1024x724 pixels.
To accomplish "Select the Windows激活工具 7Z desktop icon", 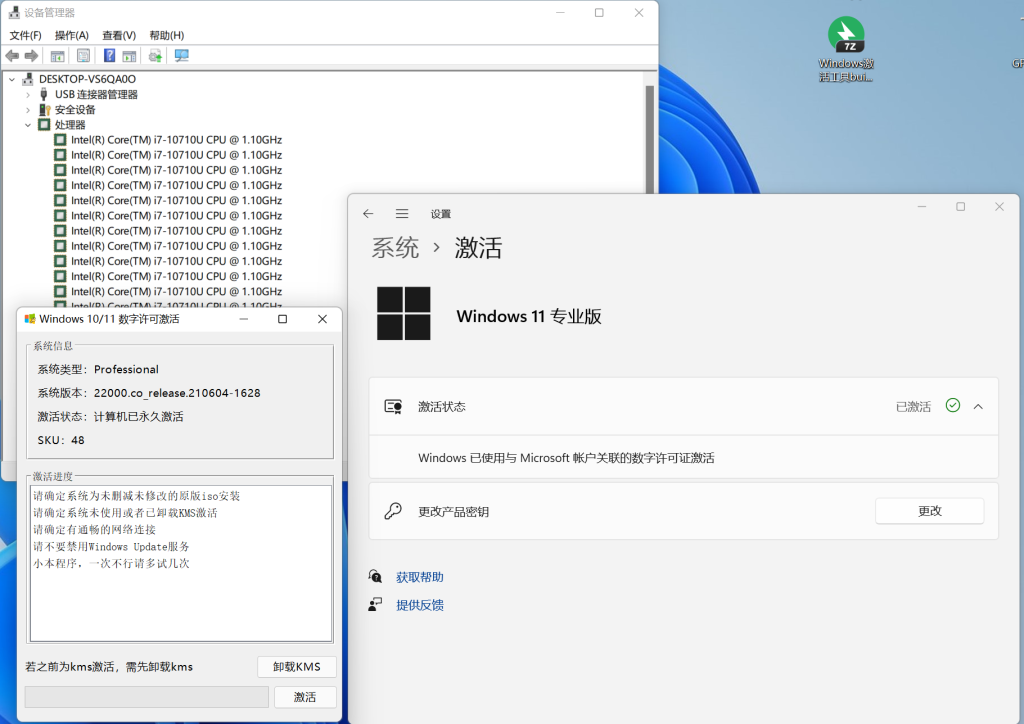I will (x=846, y=50).
